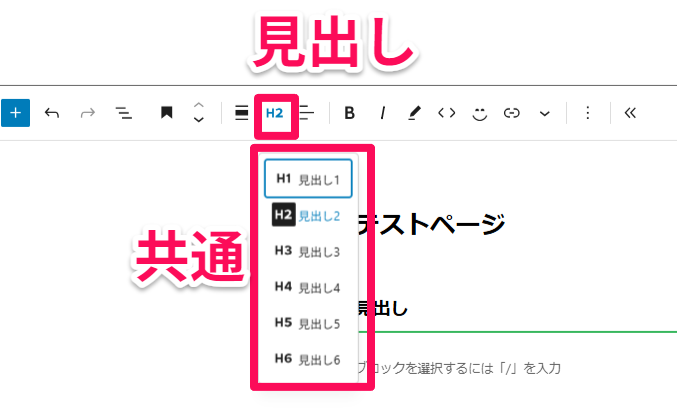Open block options three-dot menu
This screenshot has width=677, height=416.
point(588,113)
